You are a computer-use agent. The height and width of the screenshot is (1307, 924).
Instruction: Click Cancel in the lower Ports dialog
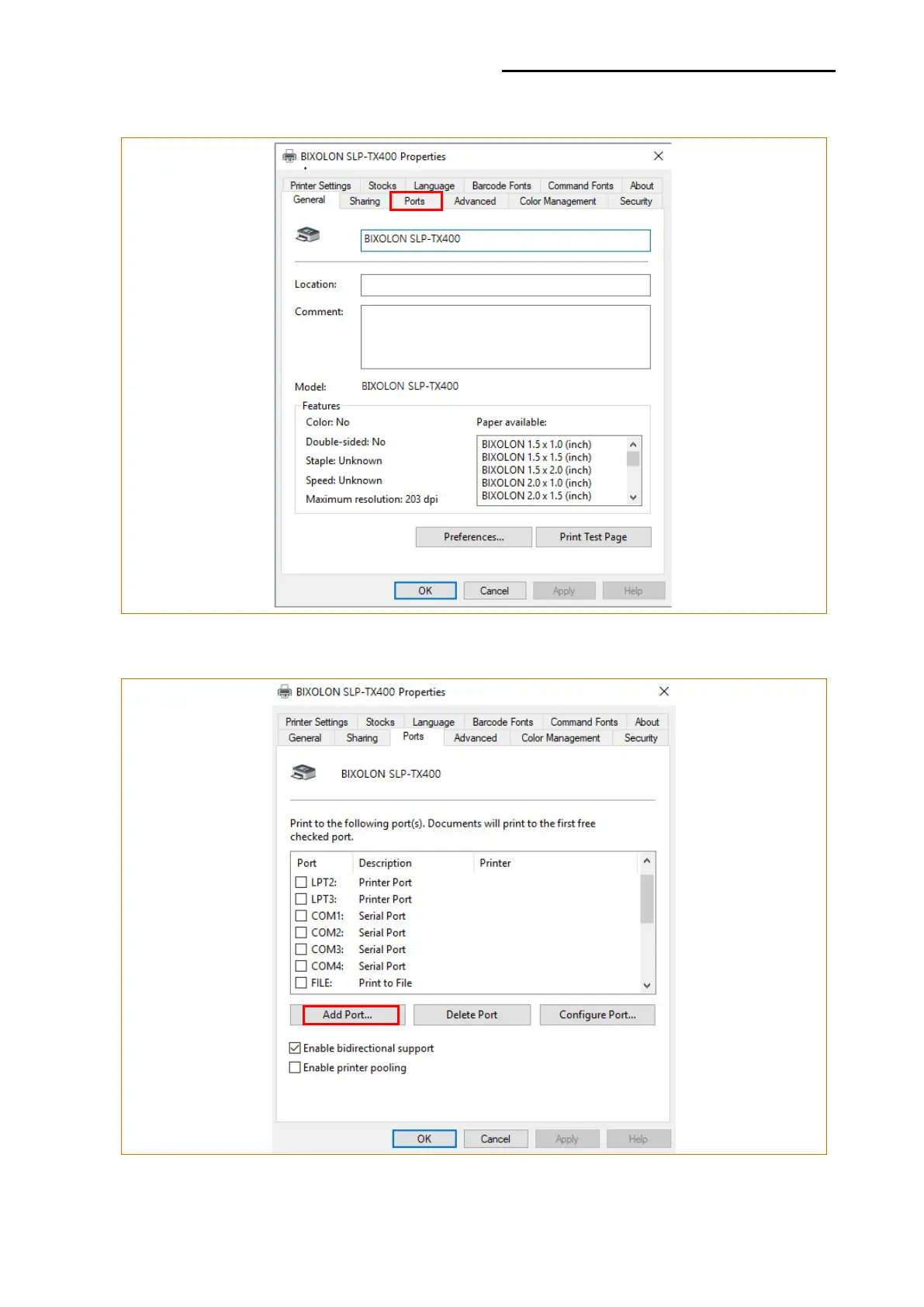tap(496, 1139)
